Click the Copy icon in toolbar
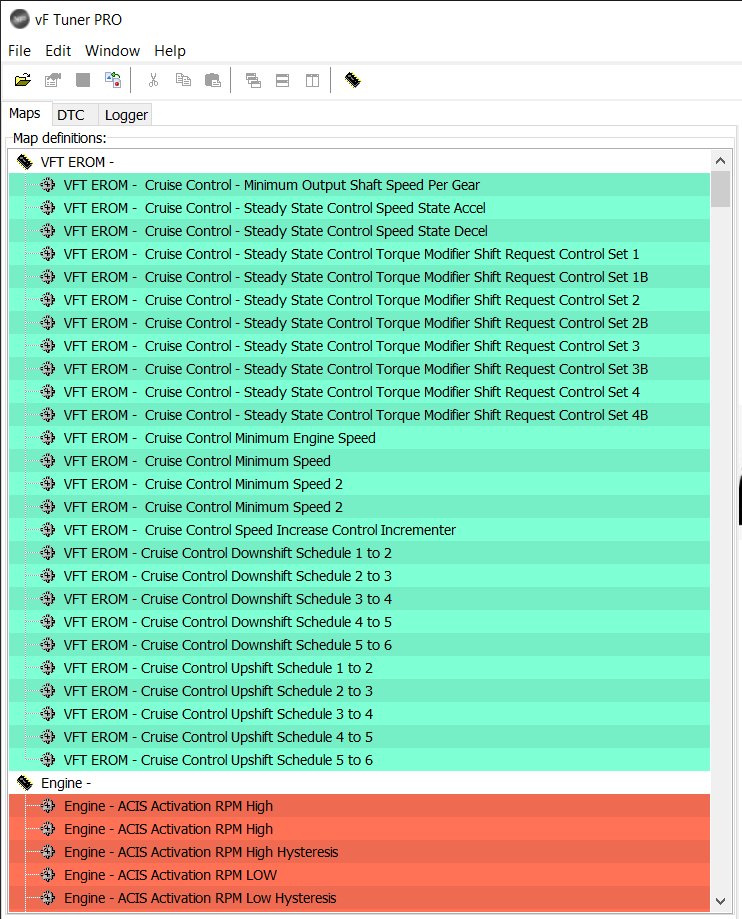 tap(183, 80)
